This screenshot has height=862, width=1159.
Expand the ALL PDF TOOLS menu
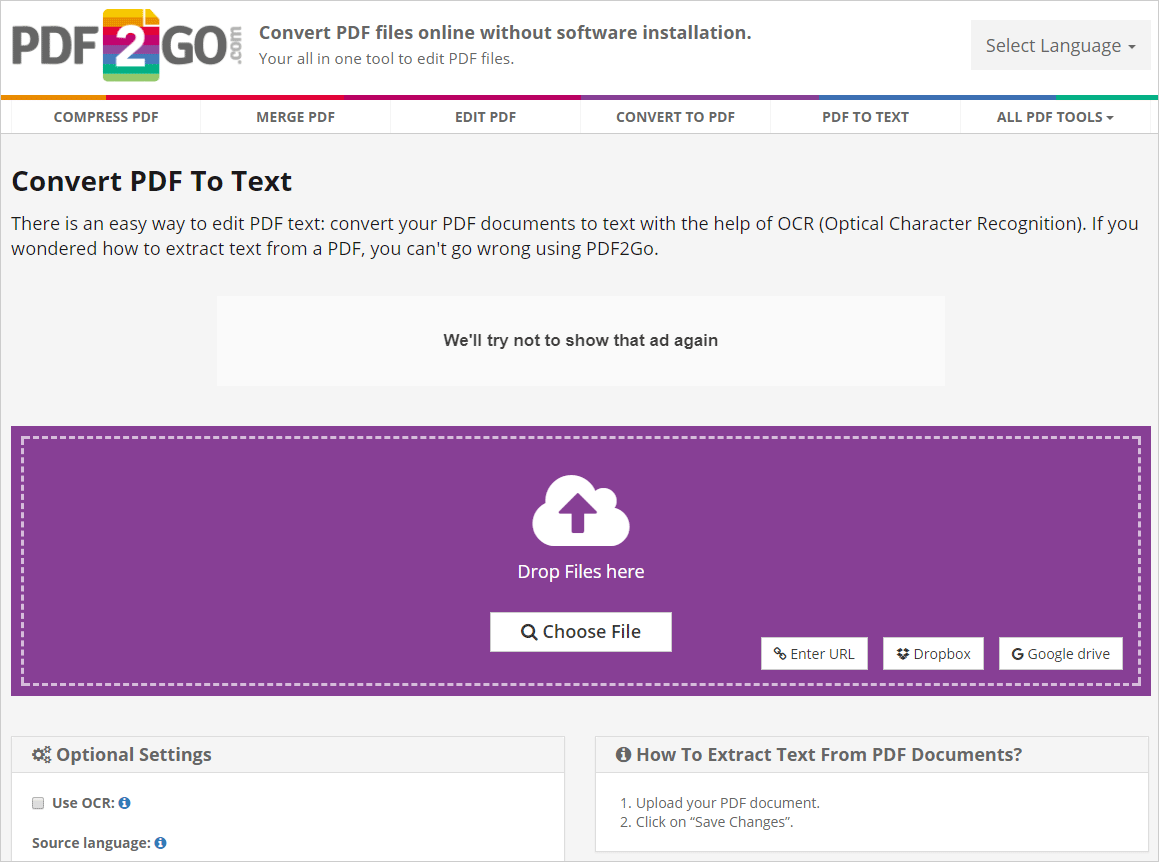pyautogui.click(x=1055, y=117)
